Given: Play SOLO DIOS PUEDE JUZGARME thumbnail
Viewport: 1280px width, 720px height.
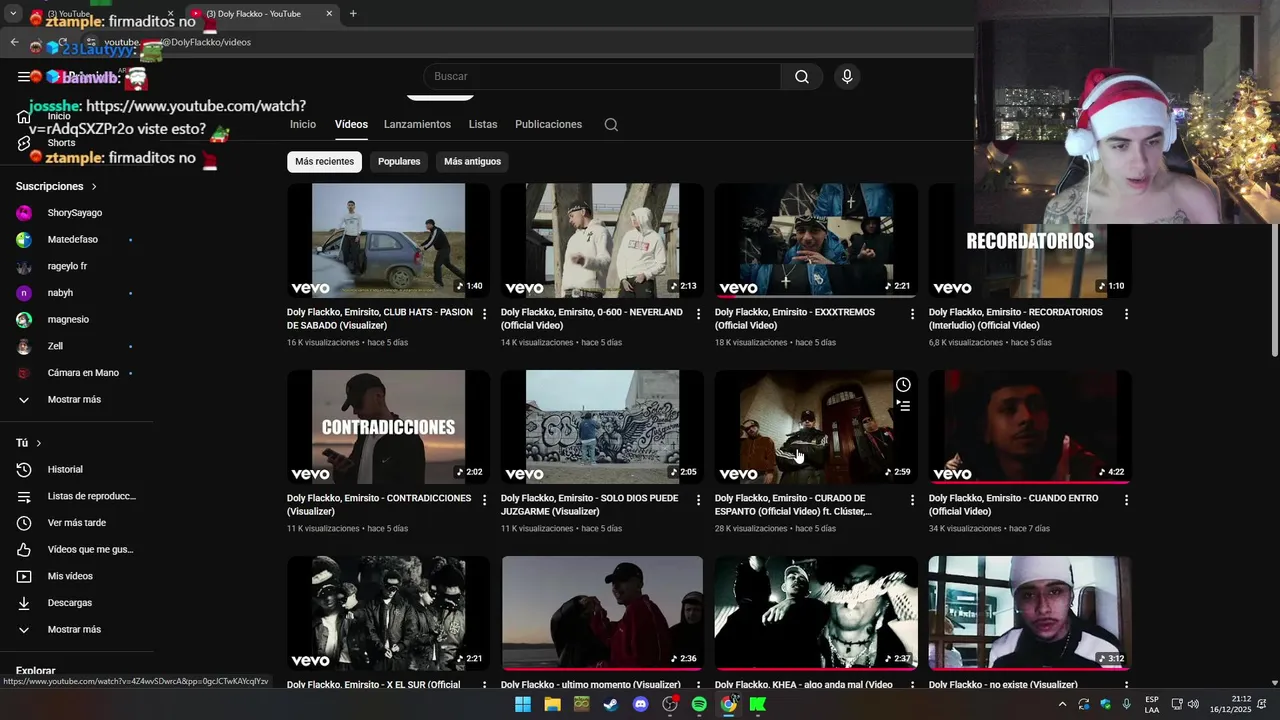Looking at the screenshot, I should (x=602, y=427).
